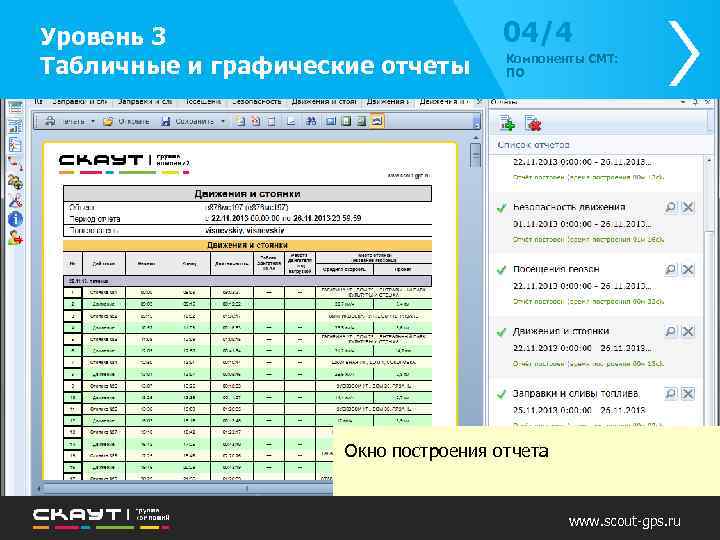Click the report list scrollbar up arrow

[708, 161]
